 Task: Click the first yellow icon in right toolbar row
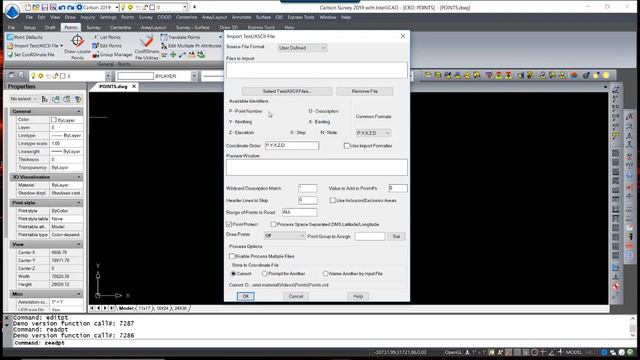pos(428,76)
